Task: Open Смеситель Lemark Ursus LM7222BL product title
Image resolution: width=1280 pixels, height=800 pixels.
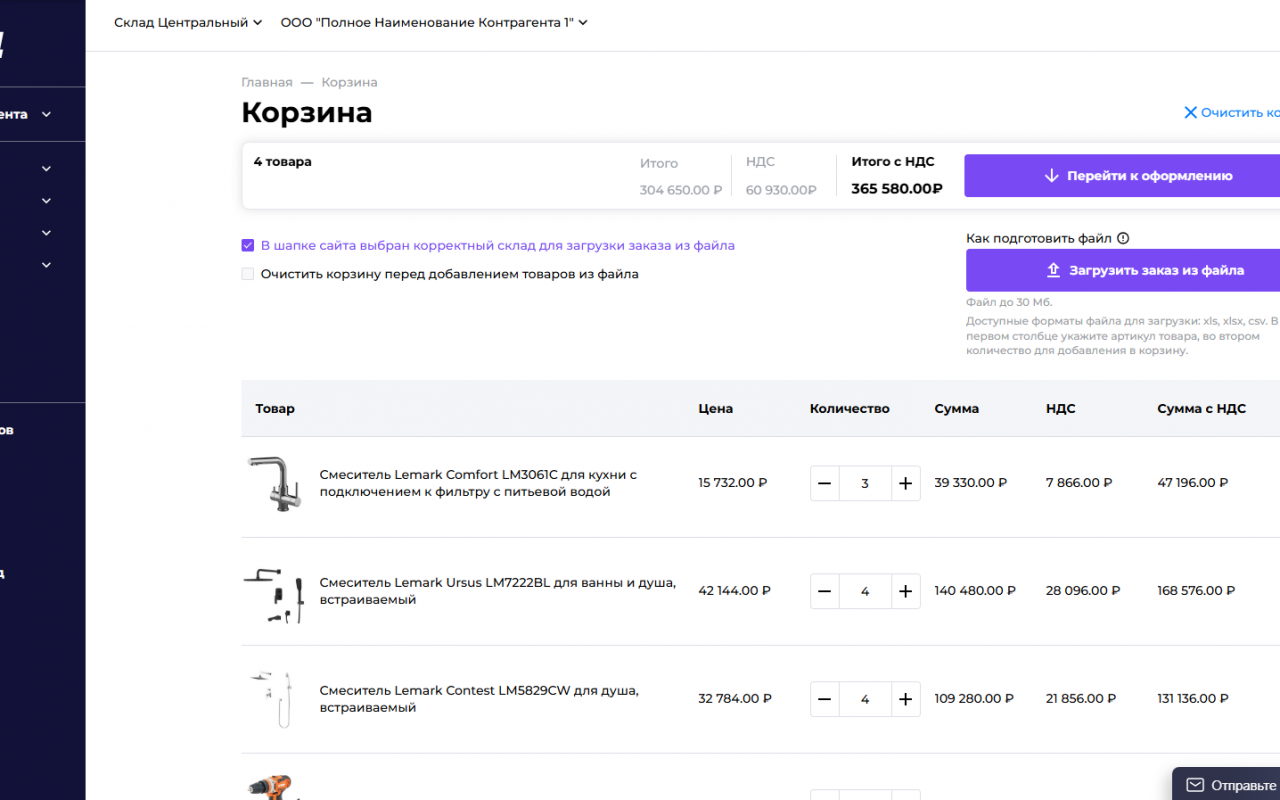Action: pos(498,591)
